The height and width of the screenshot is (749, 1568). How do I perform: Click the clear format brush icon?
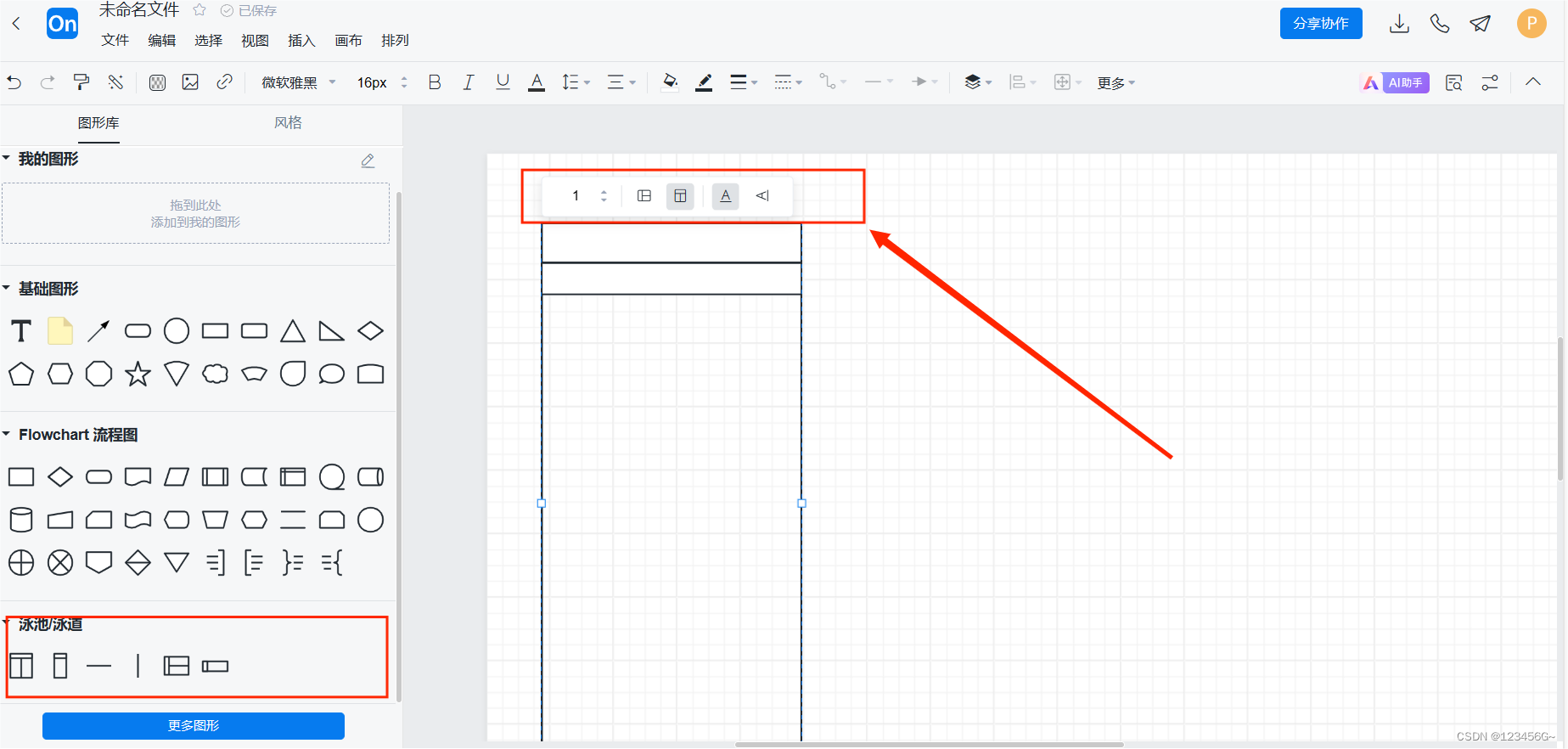[115, 82]
